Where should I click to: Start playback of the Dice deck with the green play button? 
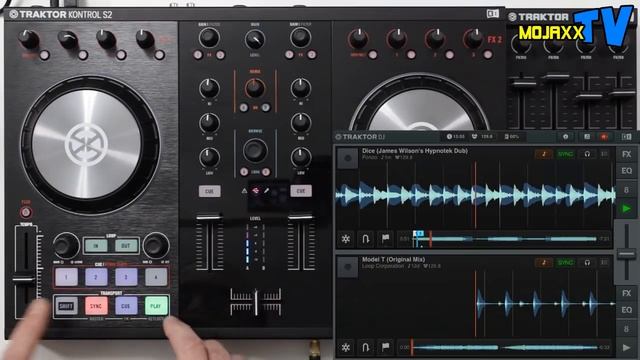point(626,209)
